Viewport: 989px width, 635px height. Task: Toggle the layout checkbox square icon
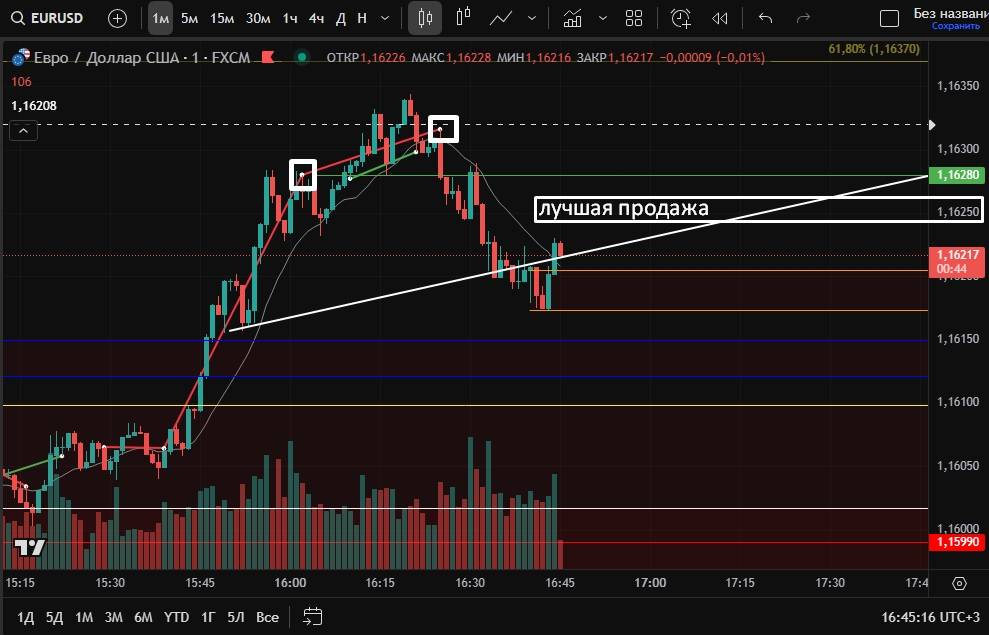[889, 18]
